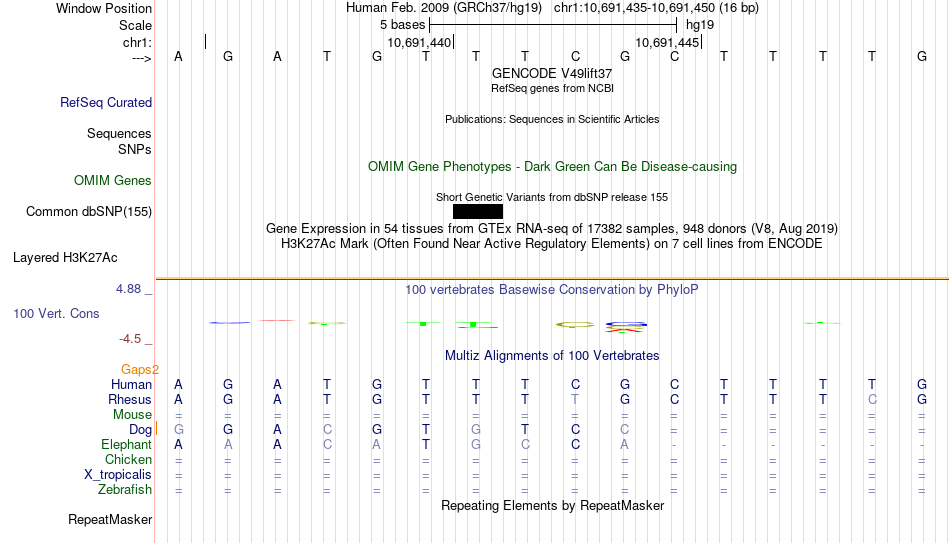
Task: Click the 10,691,445 position marker
Action: (667, 42)
